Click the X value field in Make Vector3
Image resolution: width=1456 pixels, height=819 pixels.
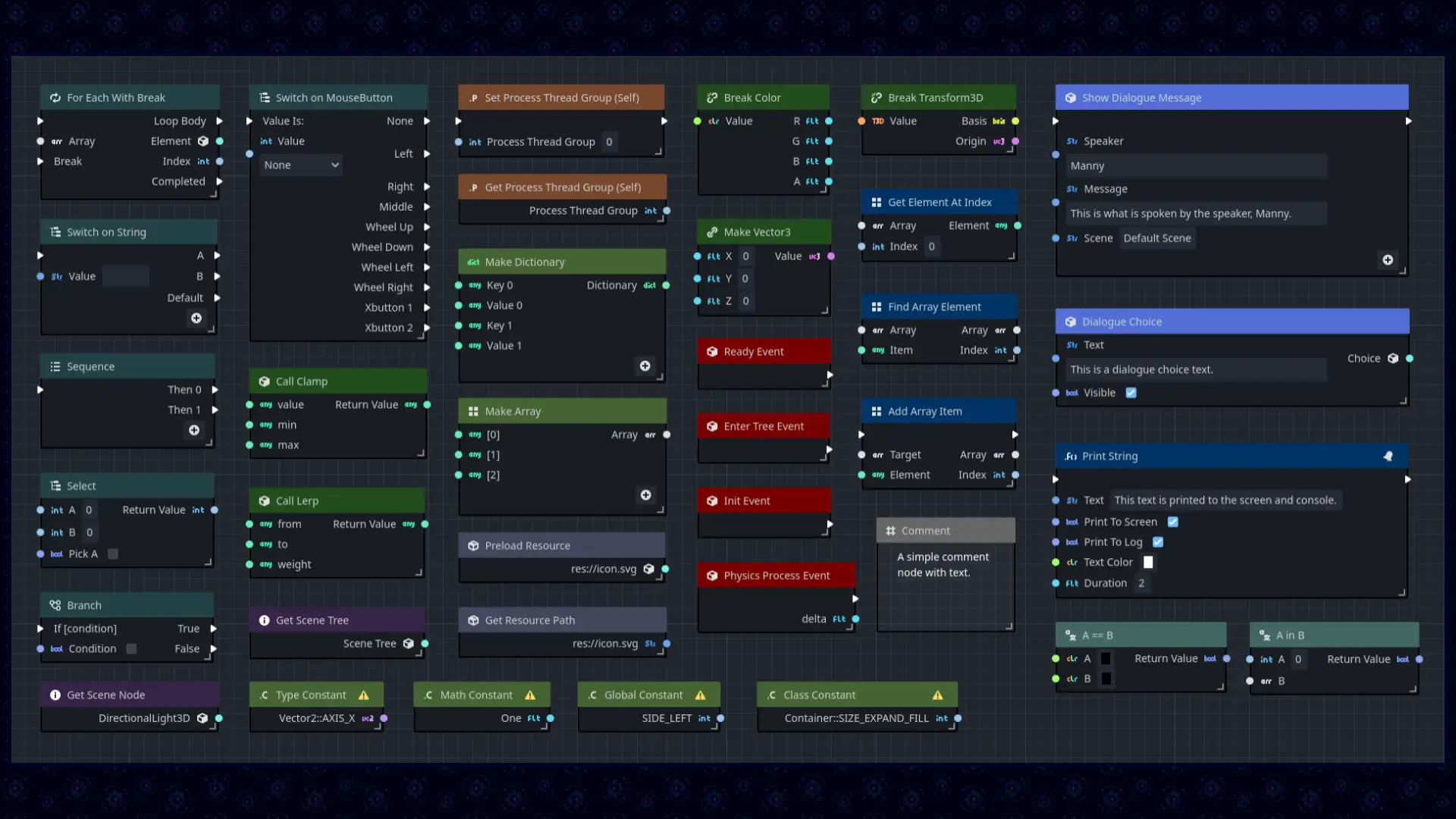coord(746,256)
